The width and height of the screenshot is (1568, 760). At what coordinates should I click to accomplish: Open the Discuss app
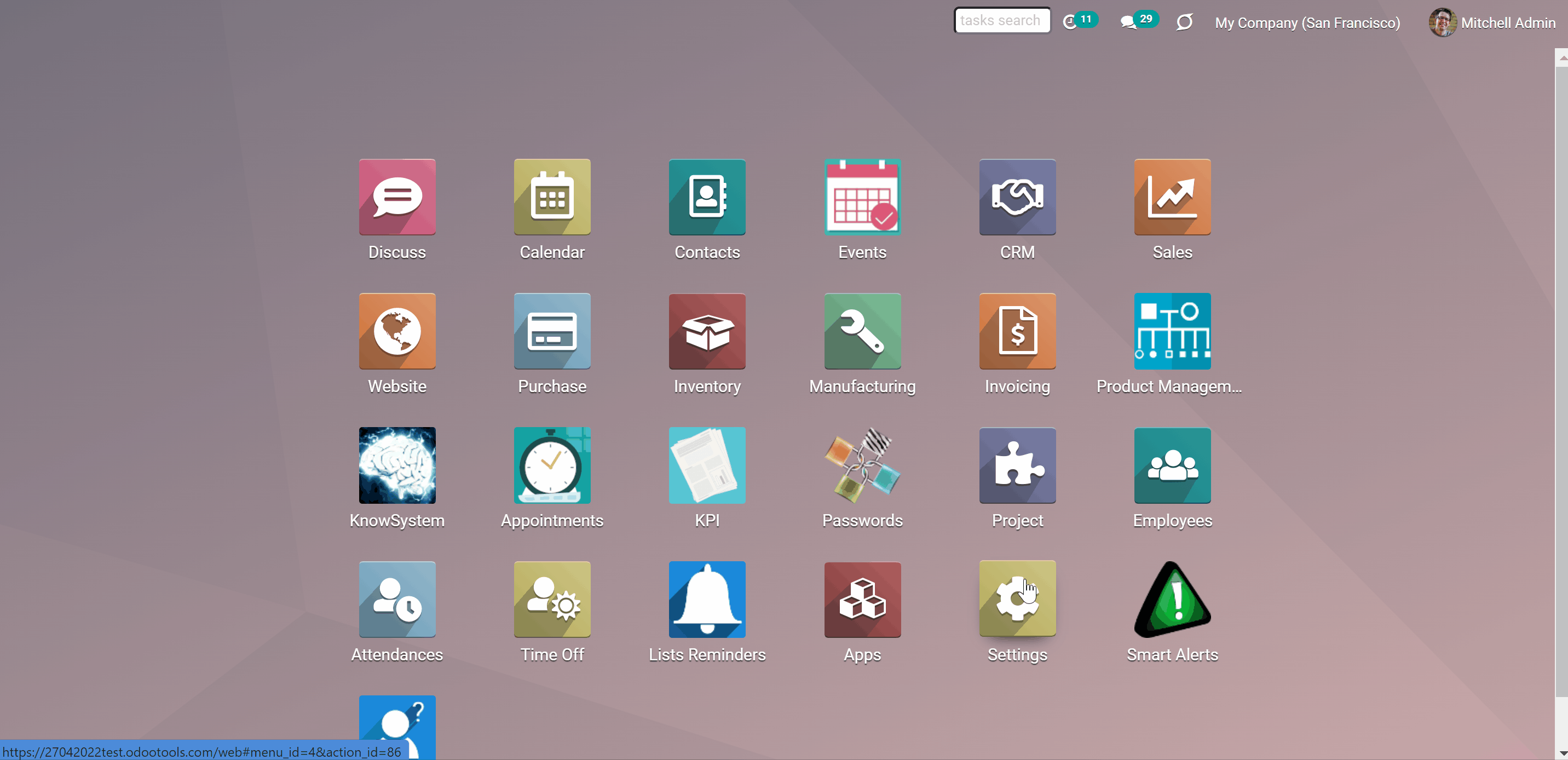coord(397,197)
